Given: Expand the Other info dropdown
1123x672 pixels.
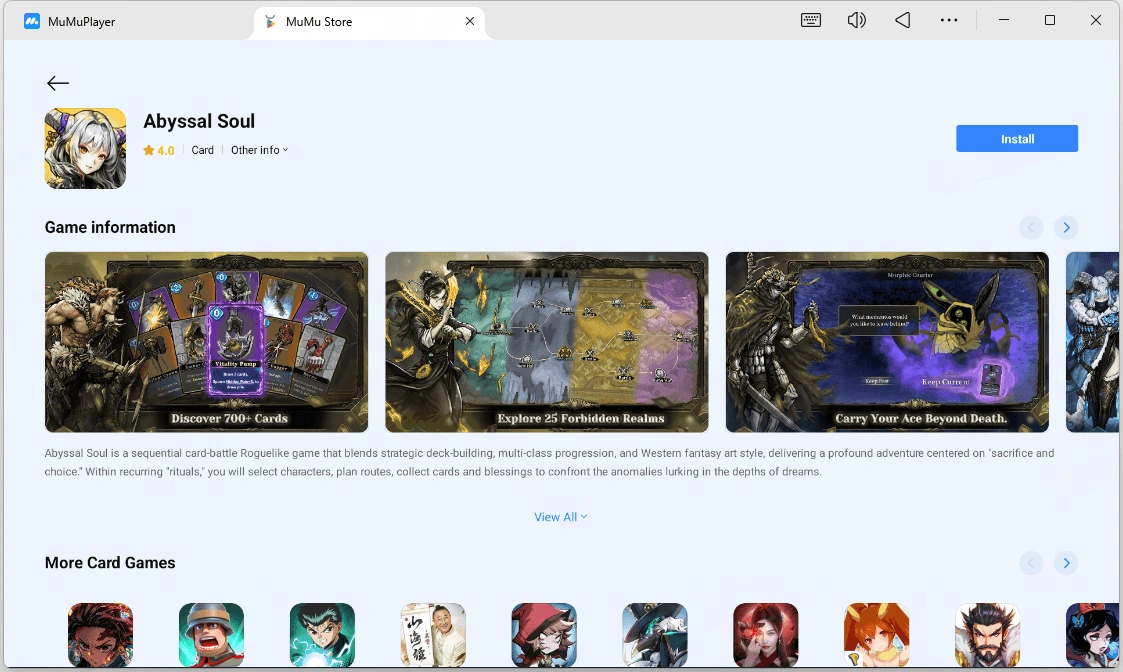Looking at the screenshot, I should (x=259, y=150).
